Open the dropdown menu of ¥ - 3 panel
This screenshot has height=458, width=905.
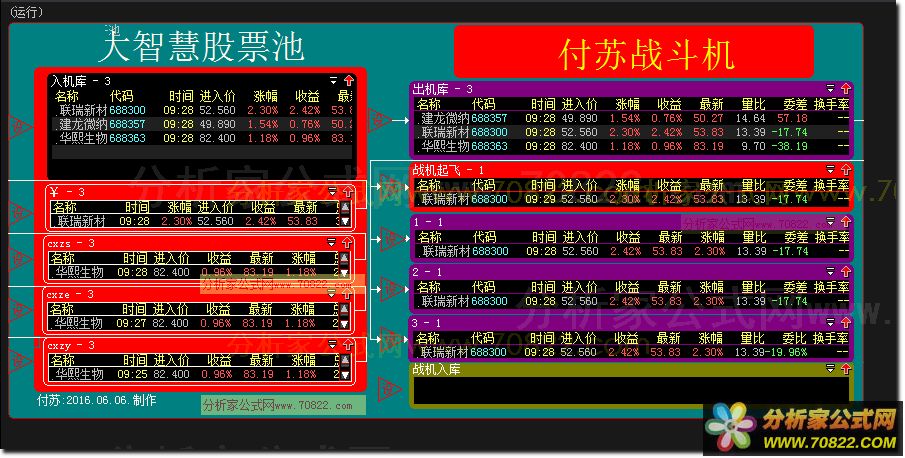(x=332, y=192)
